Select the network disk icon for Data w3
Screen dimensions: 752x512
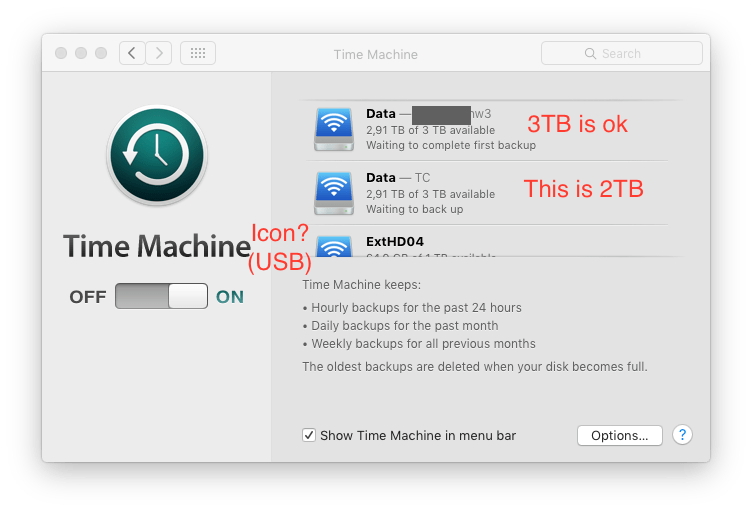[x=334, y=129]
